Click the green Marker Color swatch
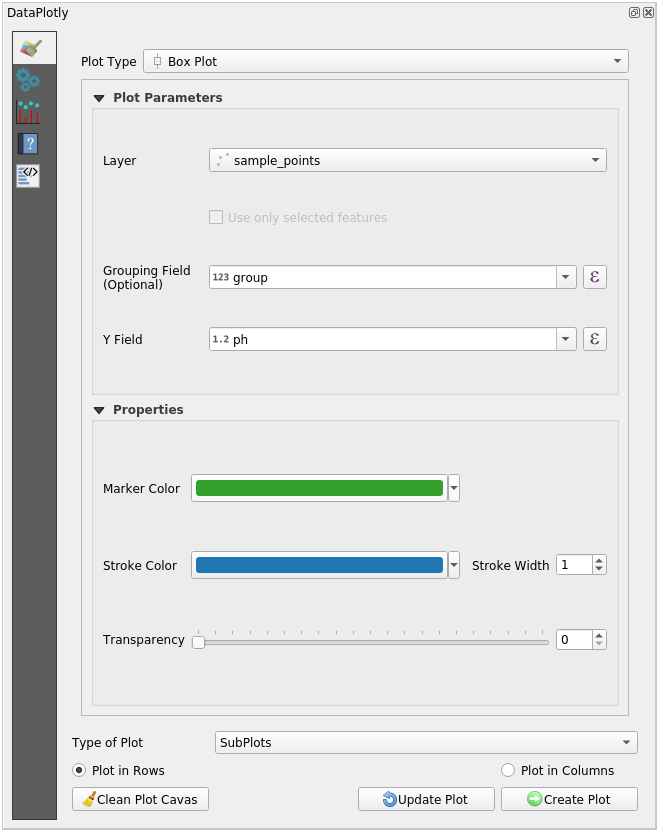Screen dimensions: 659x832 tap(319, 488)
